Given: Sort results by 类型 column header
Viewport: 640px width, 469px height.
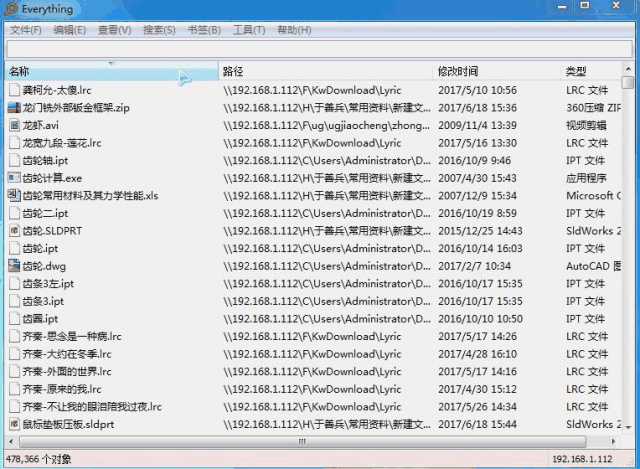Looking at the screenshot, I should pos(591,71).
